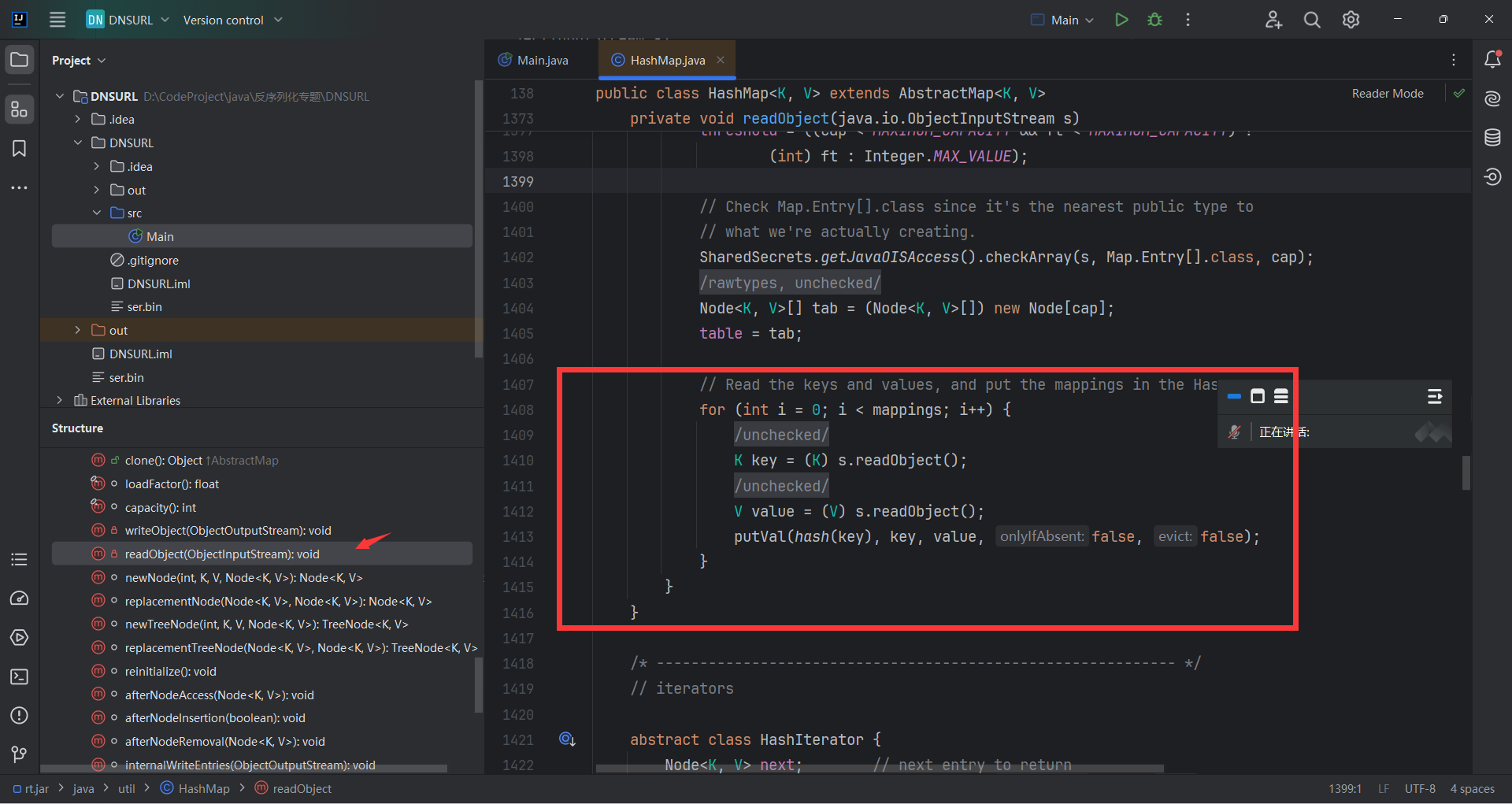The width and height of the screenshot is (1512, 804).
Task: Open the Database tool window
Action: click(1492, 138)
